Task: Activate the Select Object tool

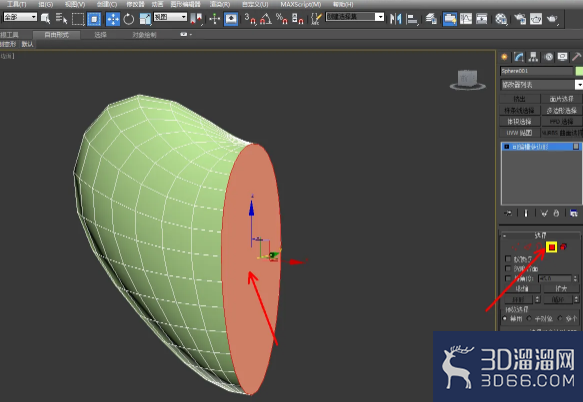Action: point(46,19)
